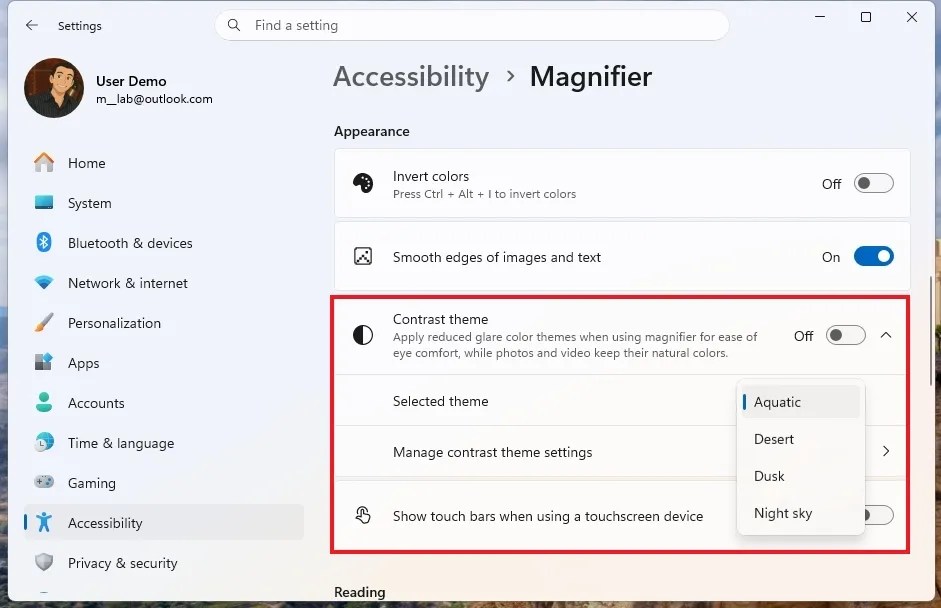Click the Smooth edges image icon
The height and width of the screenshot is (608, 941).
[363, 257]
